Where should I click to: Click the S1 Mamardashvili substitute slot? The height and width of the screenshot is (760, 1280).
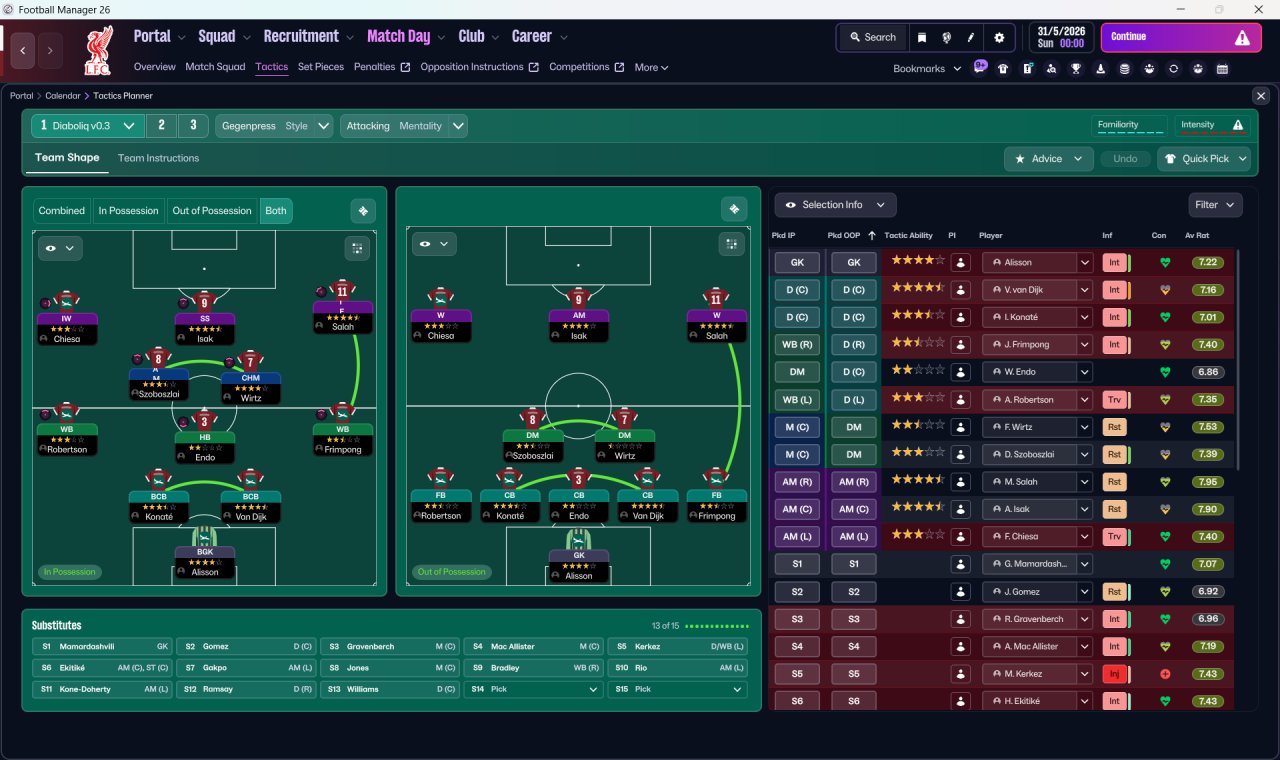coord(102,647)
